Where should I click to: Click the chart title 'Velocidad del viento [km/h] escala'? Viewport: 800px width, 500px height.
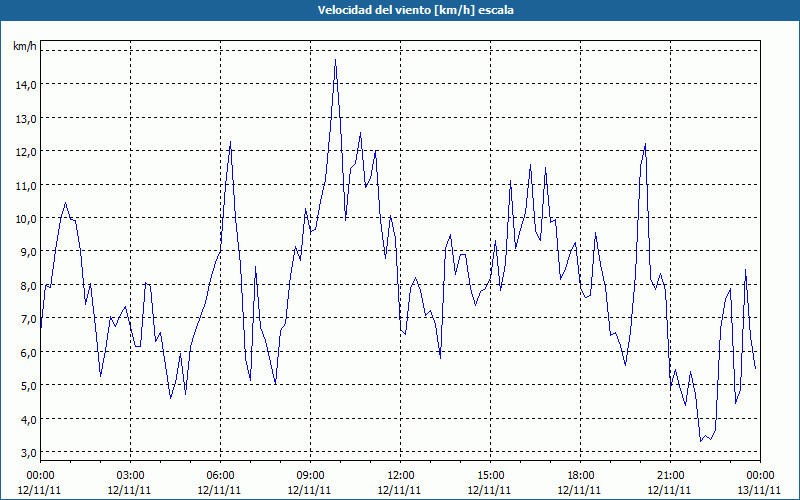[x=415, y=10]
